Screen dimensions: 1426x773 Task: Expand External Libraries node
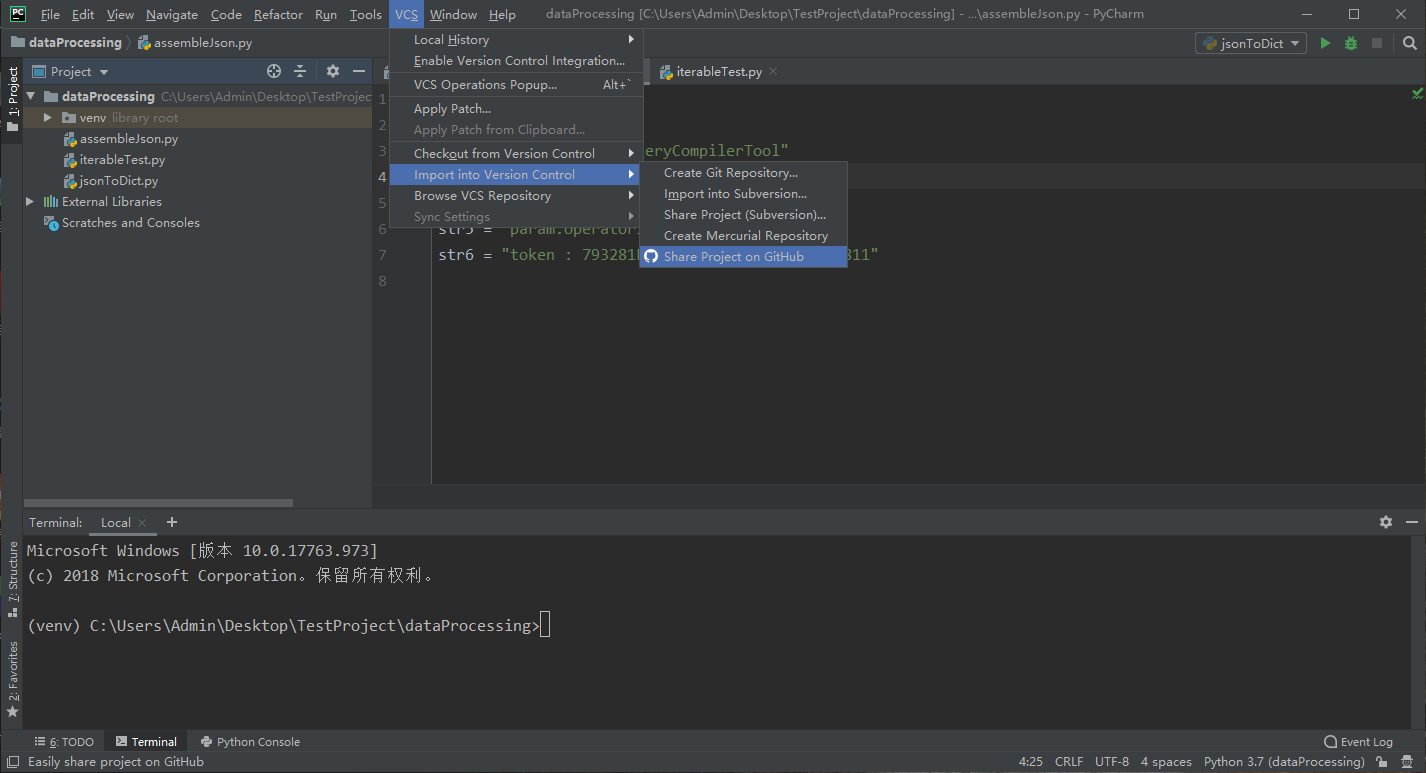point(31,201)
